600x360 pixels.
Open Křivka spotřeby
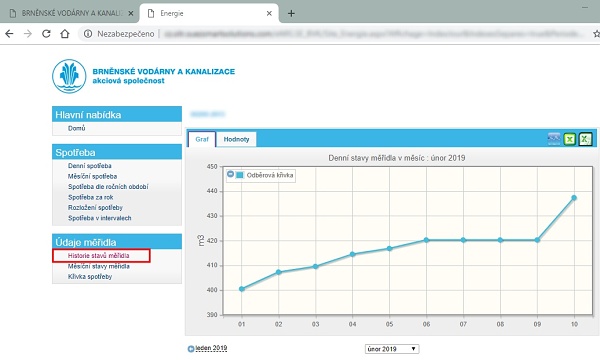pyautogui.click(x=90, y=277)
